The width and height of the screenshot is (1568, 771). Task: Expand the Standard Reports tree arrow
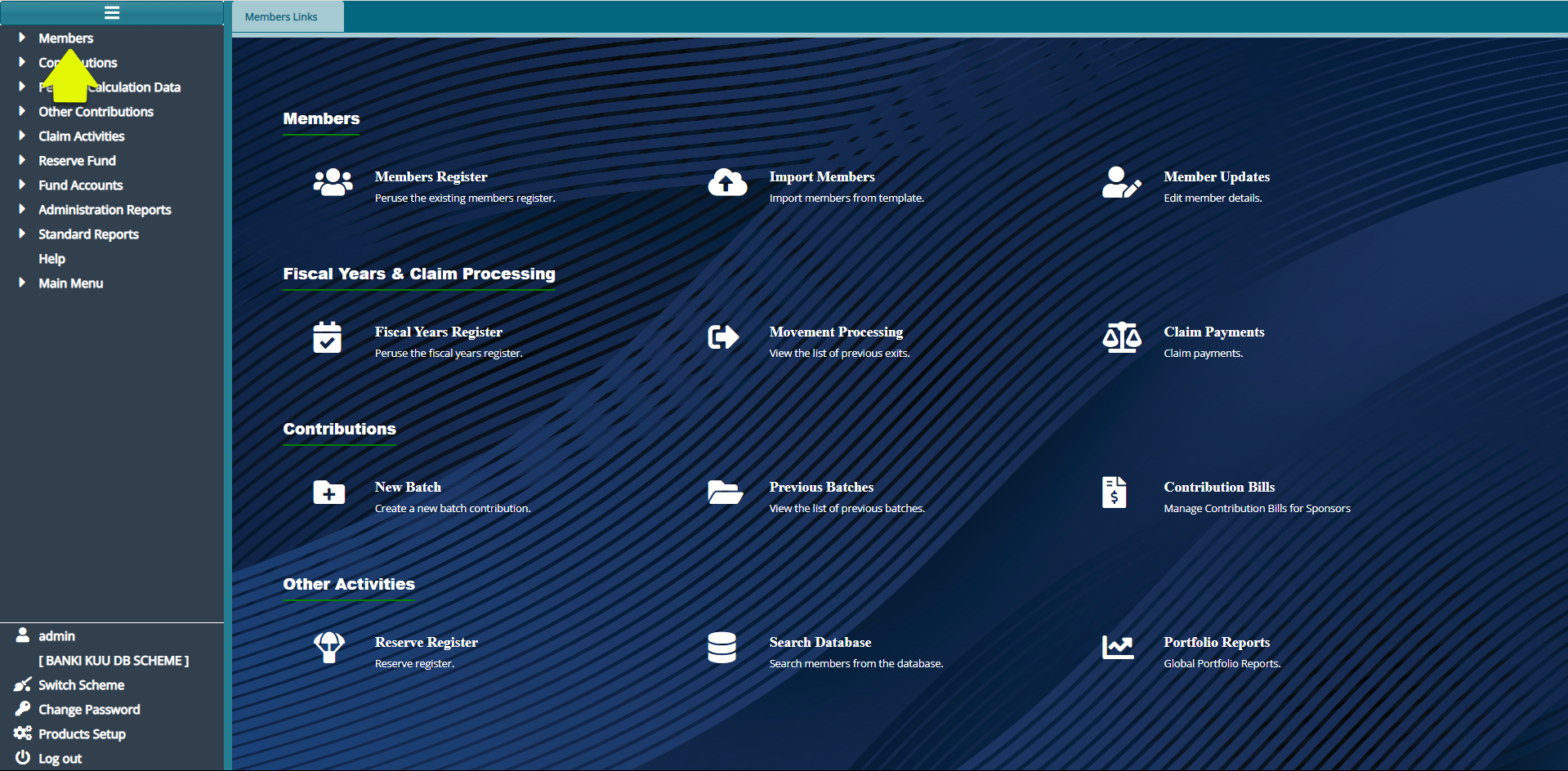(x=22, y=234)
